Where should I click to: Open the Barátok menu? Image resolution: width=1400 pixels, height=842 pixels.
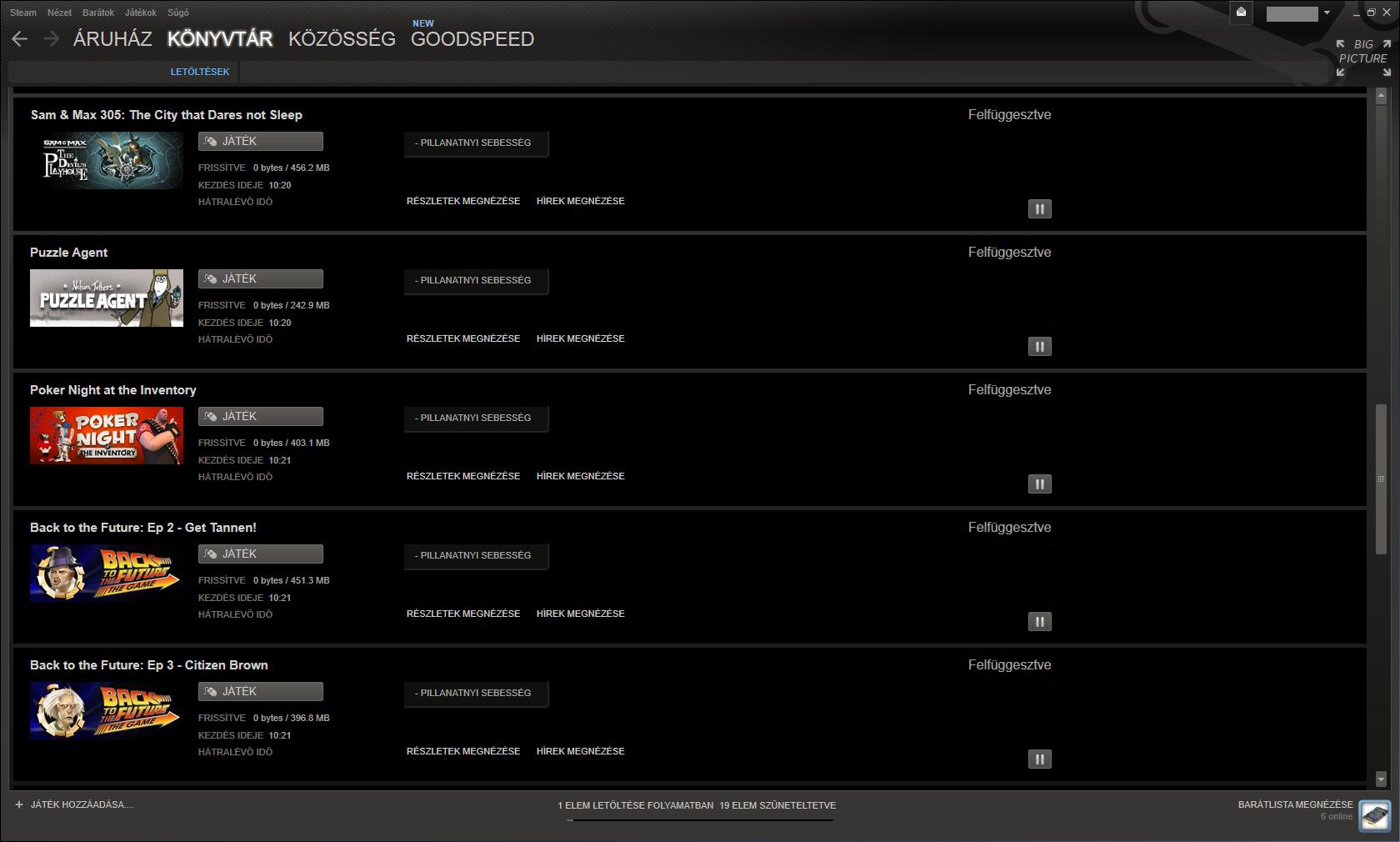tap(98, 13)
